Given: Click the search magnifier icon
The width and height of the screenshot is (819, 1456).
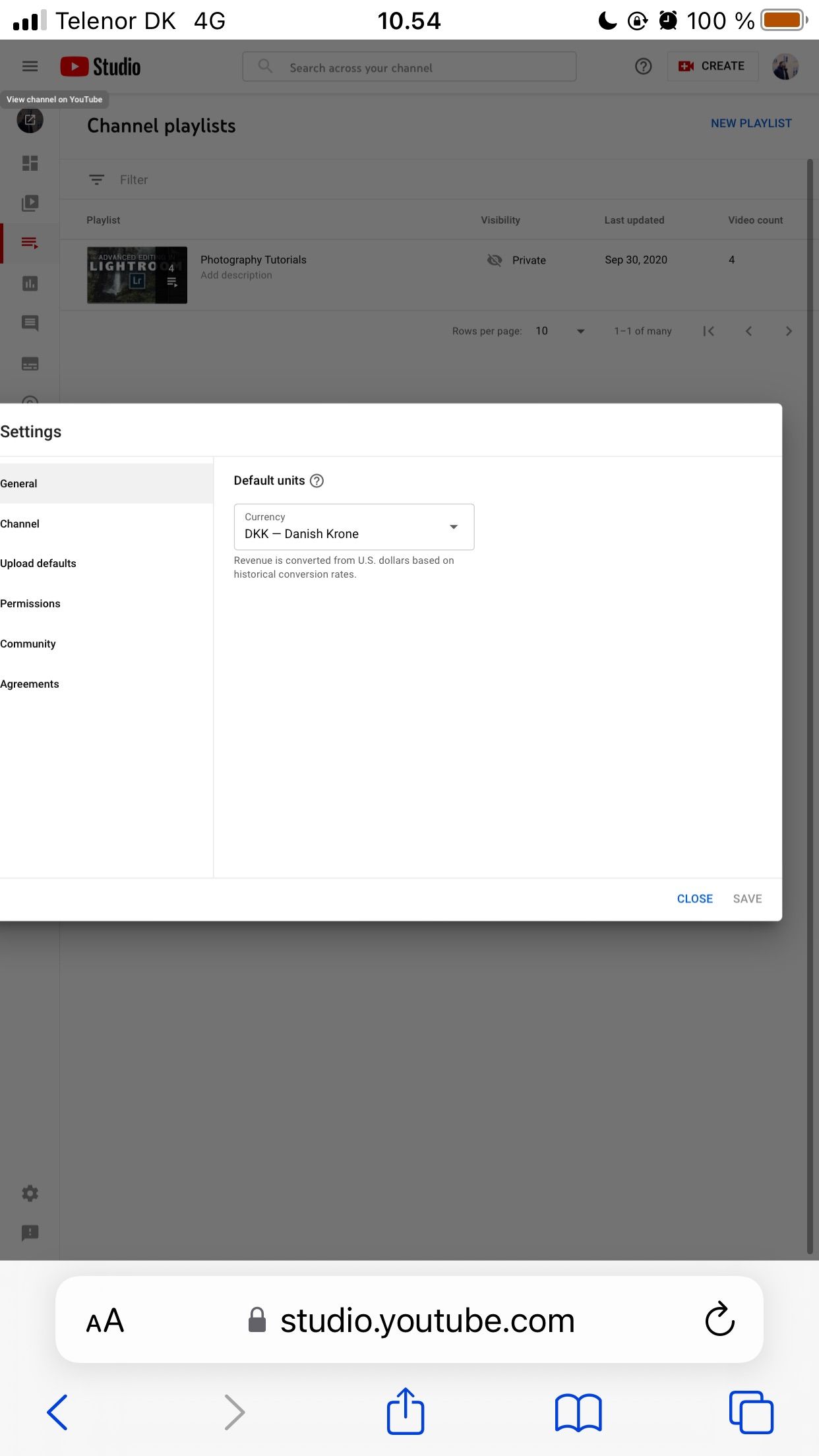Looking at the screenshot, I should pos(265,66).
